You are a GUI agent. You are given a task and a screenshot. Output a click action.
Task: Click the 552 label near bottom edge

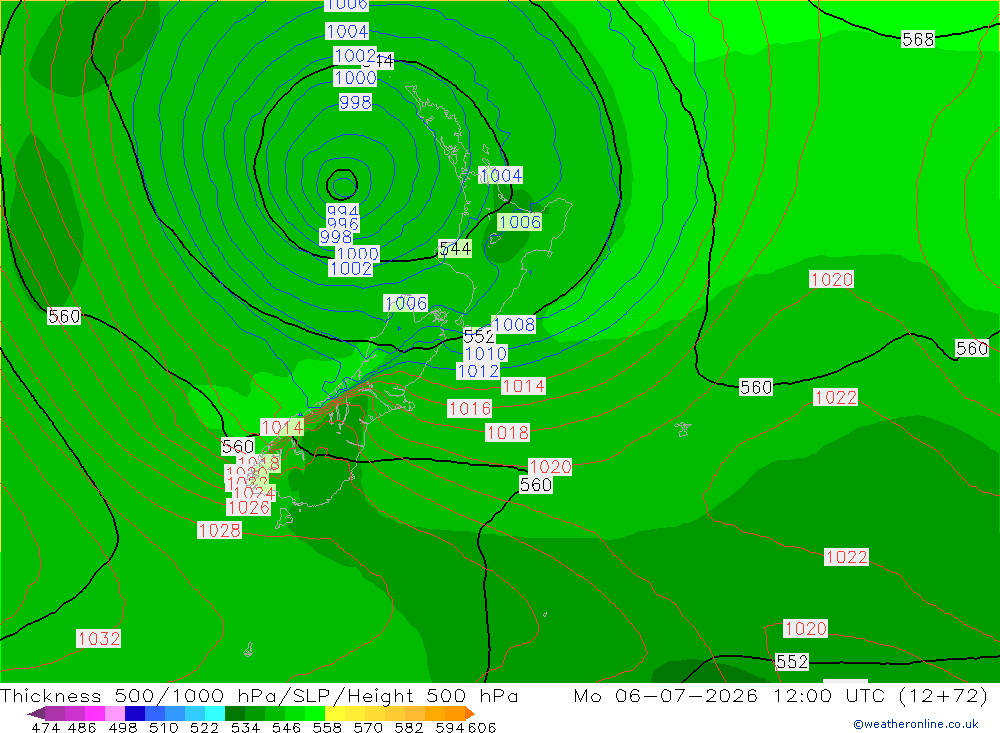[x=792, y=662]
